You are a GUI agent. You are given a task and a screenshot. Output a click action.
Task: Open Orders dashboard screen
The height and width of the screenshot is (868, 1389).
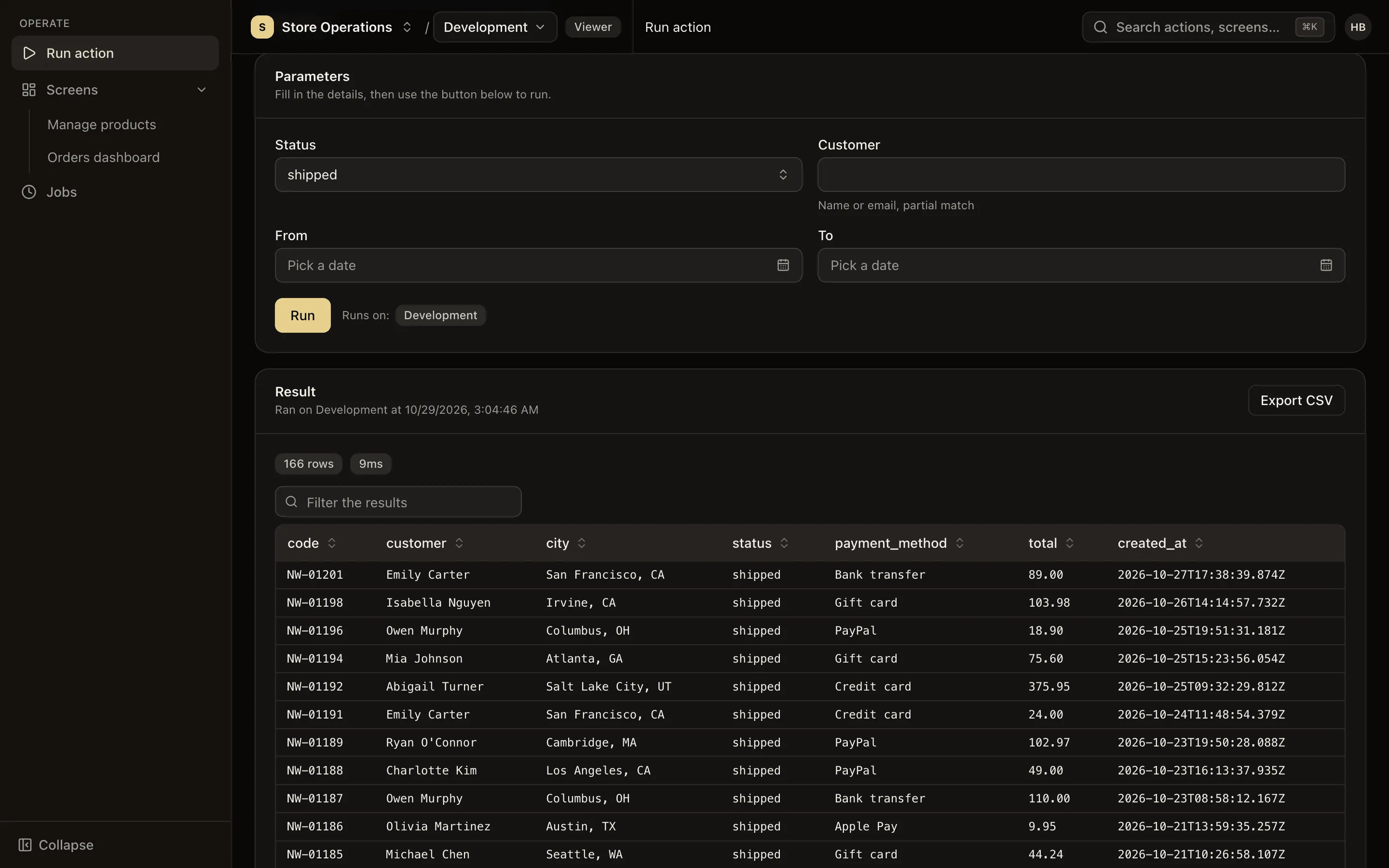point(103,157)
